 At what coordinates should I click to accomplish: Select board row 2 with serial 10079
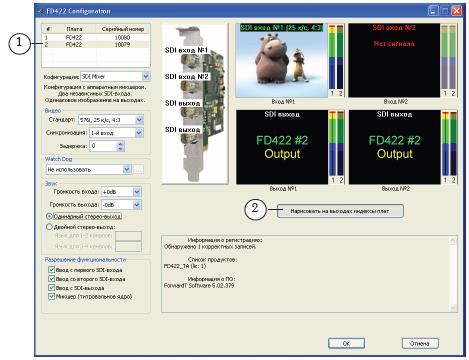pos(96,44)
